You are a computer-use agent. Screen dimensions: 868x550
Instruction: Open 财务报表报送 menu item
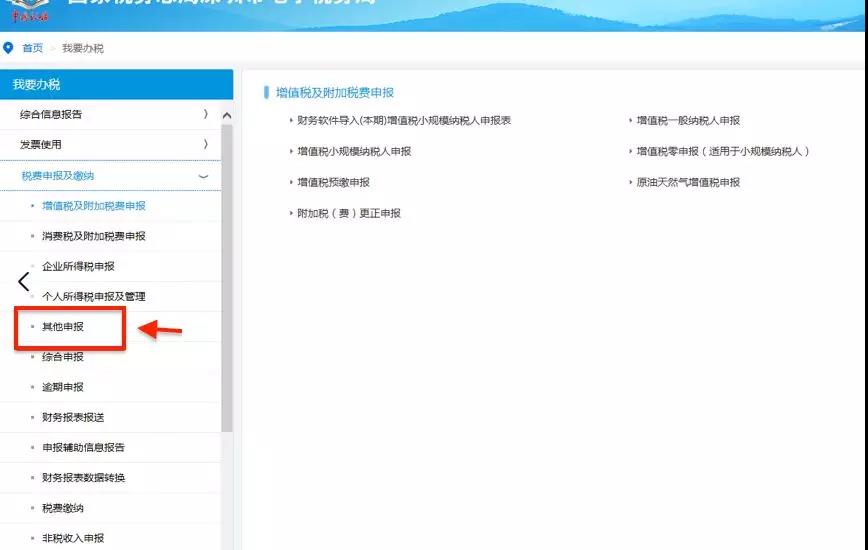73,417
